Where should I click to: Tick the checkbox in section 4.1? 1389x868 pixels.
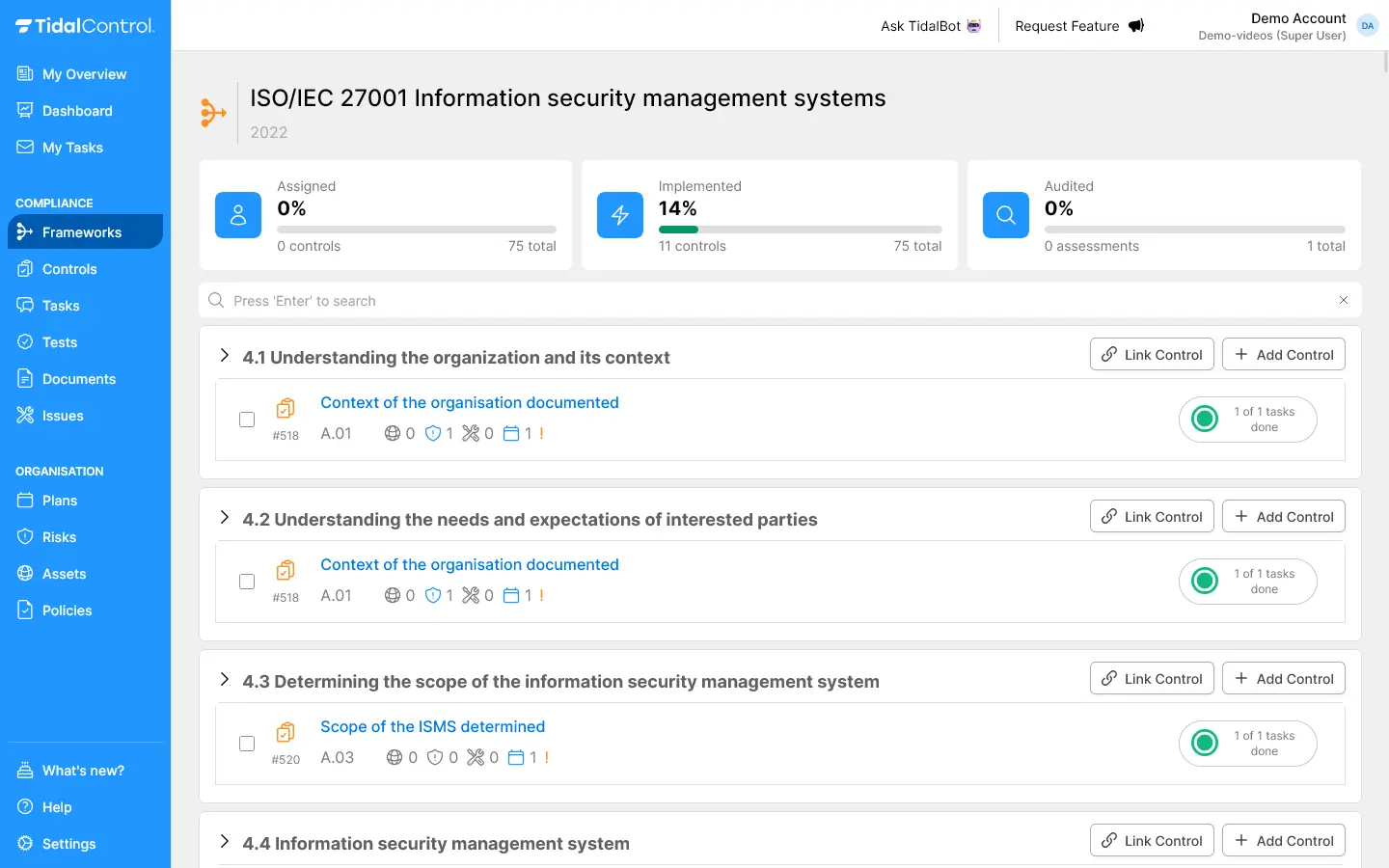pos(247,420)
